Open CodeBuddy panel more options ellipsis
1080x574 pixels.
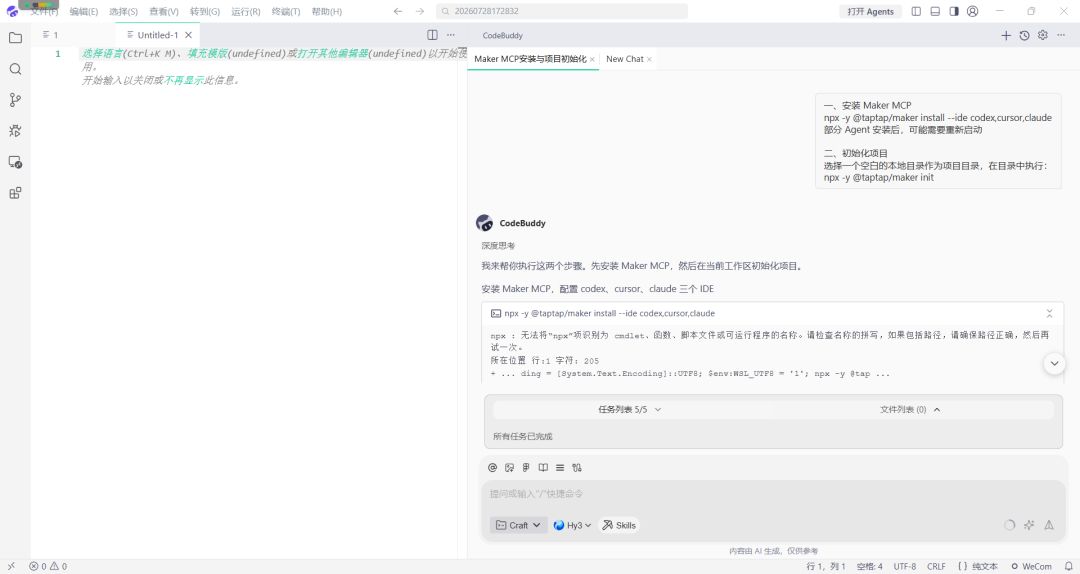pos(1061,35)
